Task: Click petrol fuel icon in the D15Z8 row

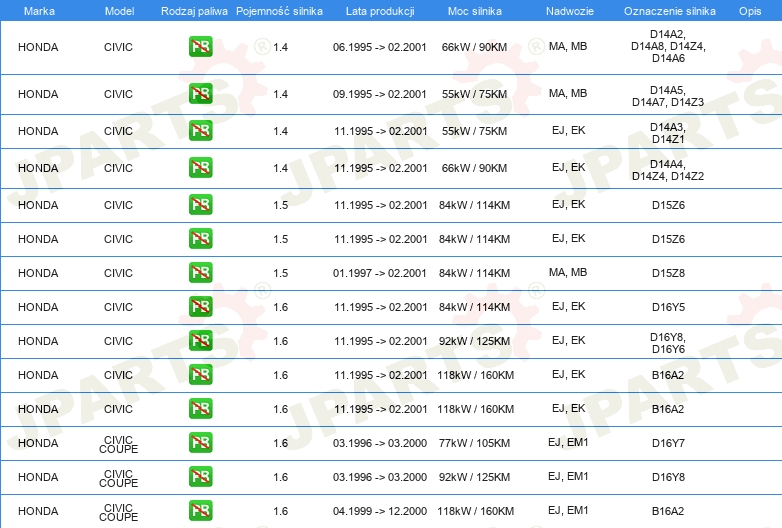Action: coord(200,273)
